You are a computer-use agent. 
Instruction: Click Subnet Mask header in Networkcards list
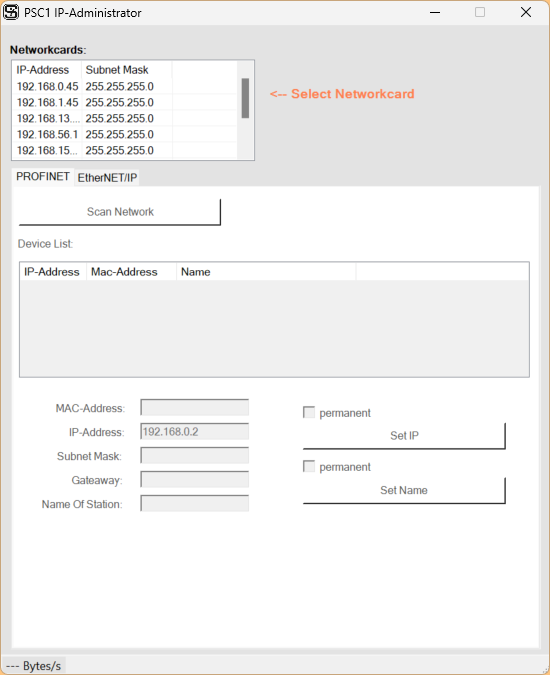click(127, 70)
